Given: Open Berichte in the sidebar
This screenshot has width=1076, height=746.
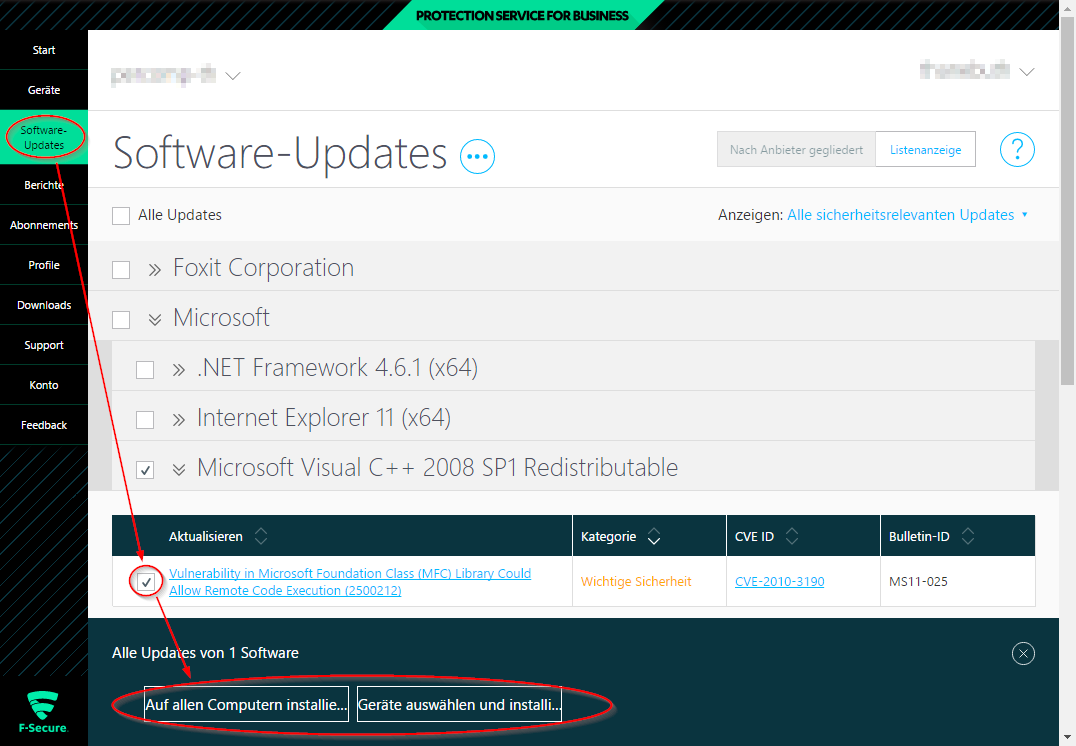Looking at the screenshot, I should (44, 185).
